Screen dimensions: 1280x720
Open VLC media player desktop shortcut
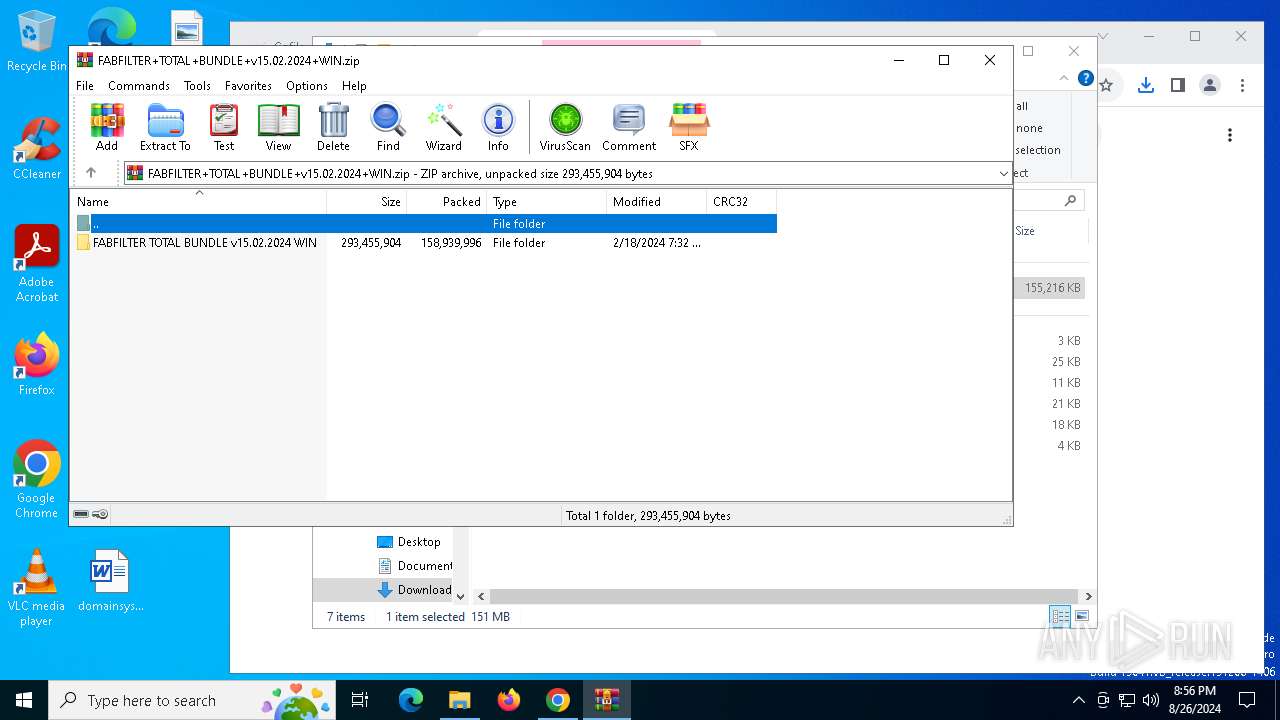(x=37, y=588)
